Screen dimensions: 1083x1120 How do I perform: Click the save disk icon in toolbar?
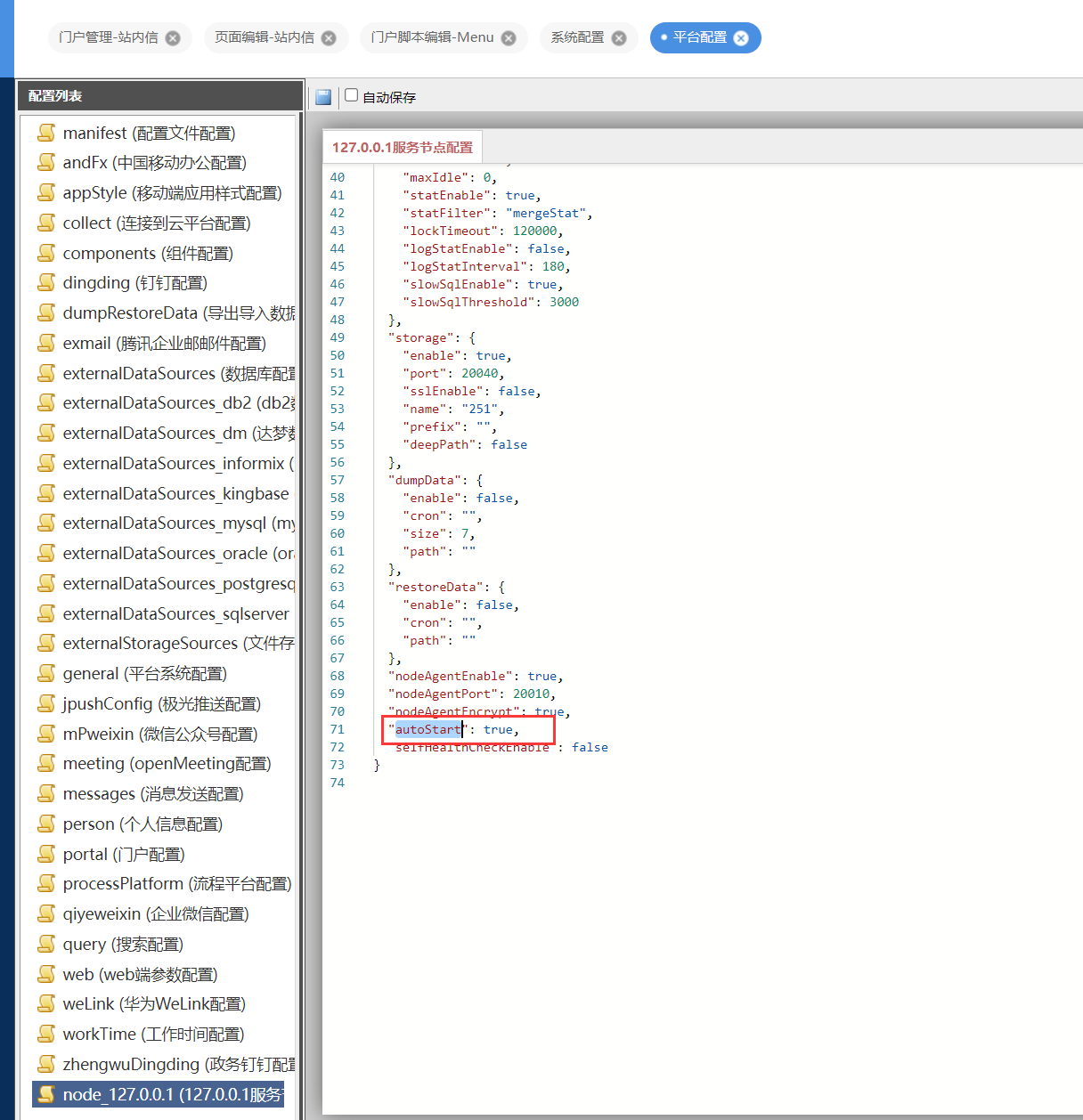pos(323,97)
